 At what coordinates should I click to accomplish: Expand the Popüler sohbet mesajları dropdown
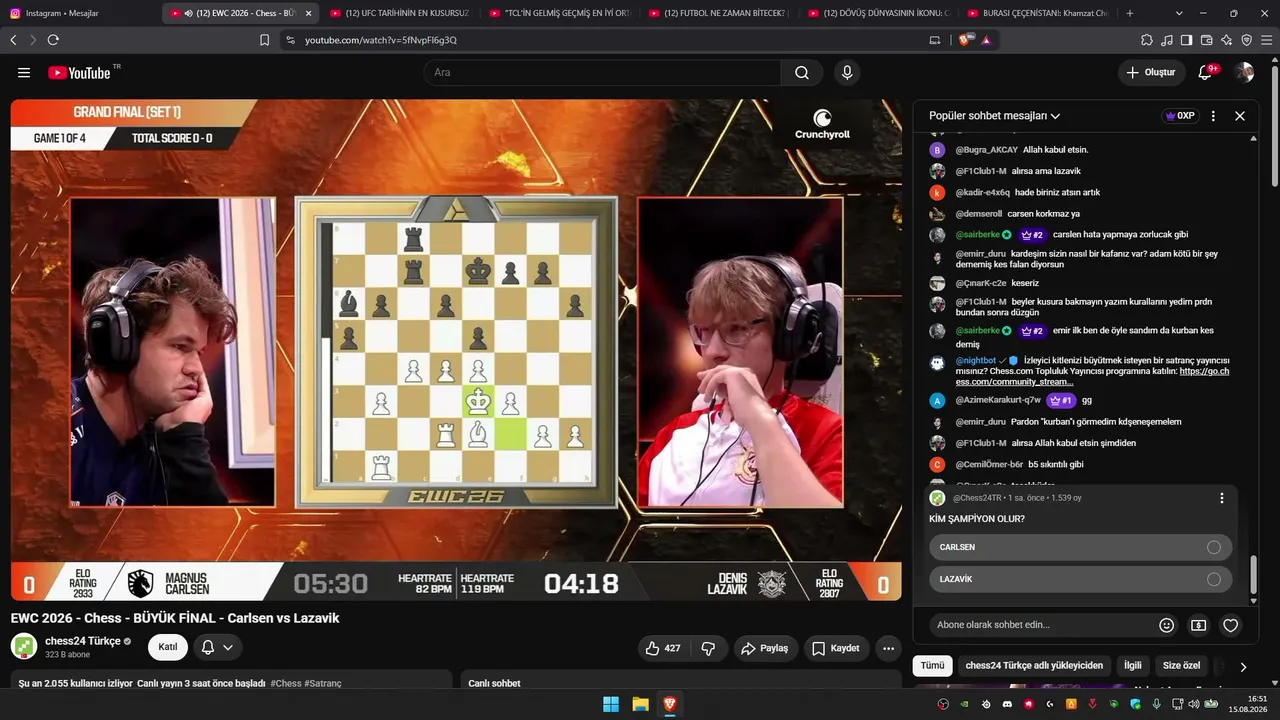coord(995,116)
